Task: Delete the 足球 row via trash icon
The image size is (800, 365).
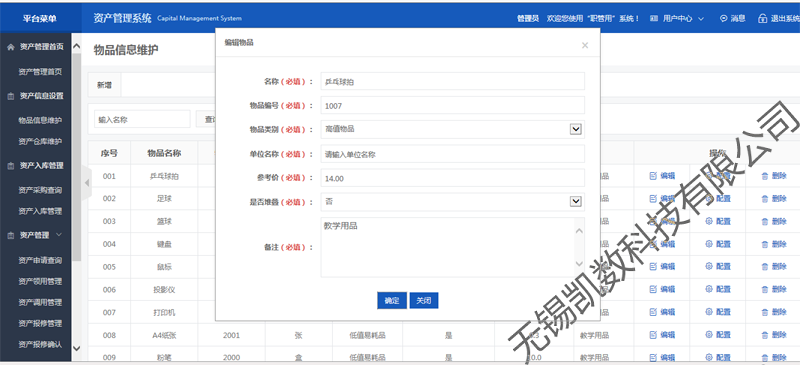Action: click(765, 199)
